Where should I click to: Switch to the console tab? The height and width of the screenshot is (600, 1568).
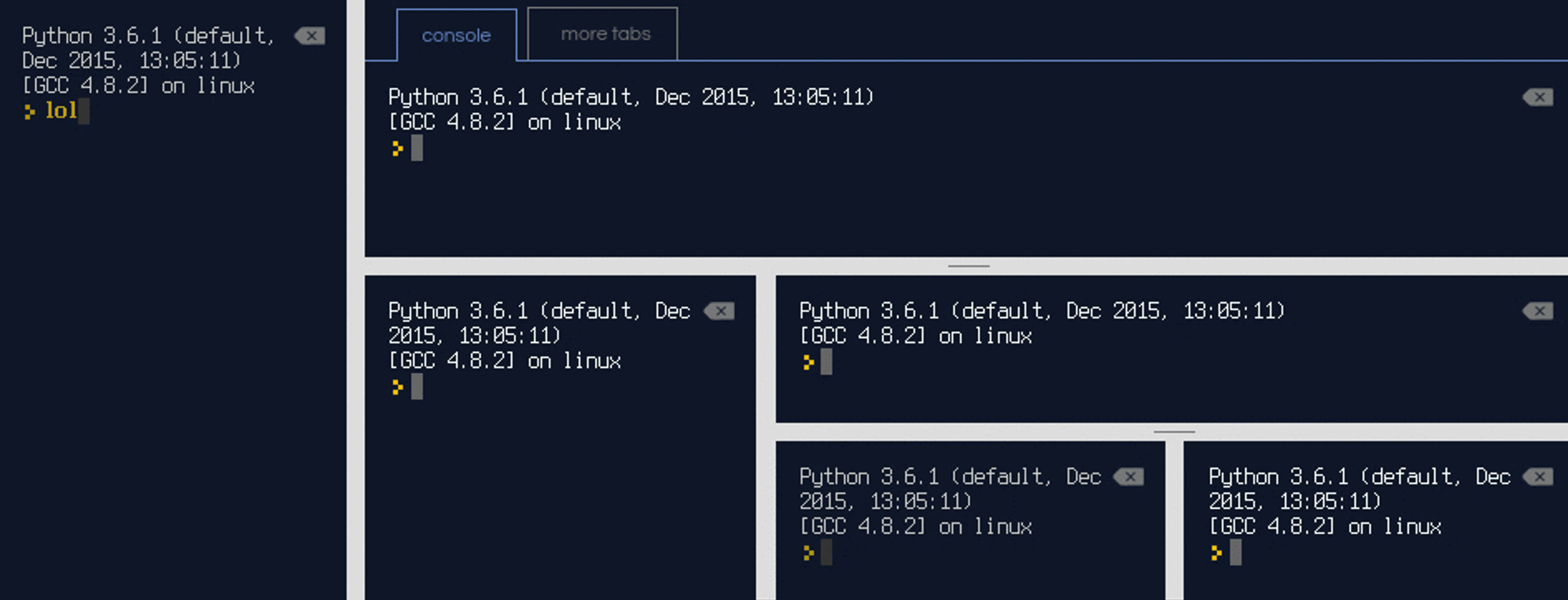pos(456,35)
